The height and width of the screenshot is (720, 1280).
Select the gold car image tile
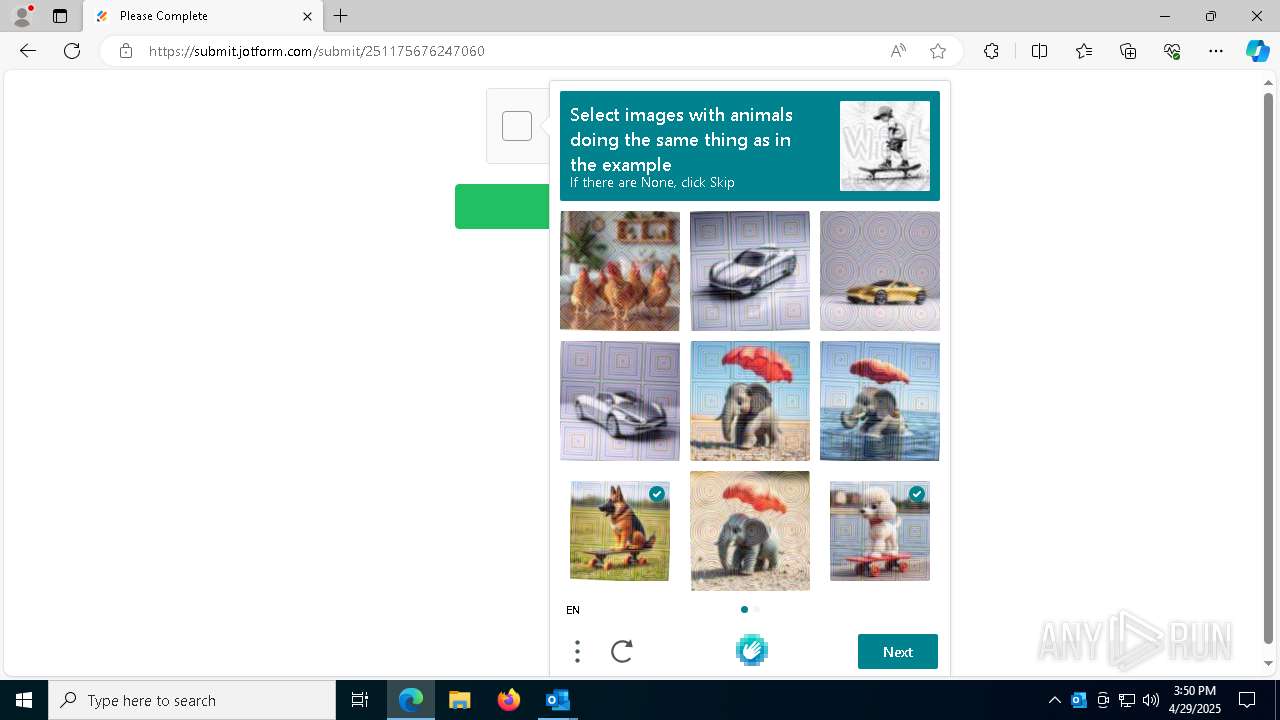[x=880, y=271]
